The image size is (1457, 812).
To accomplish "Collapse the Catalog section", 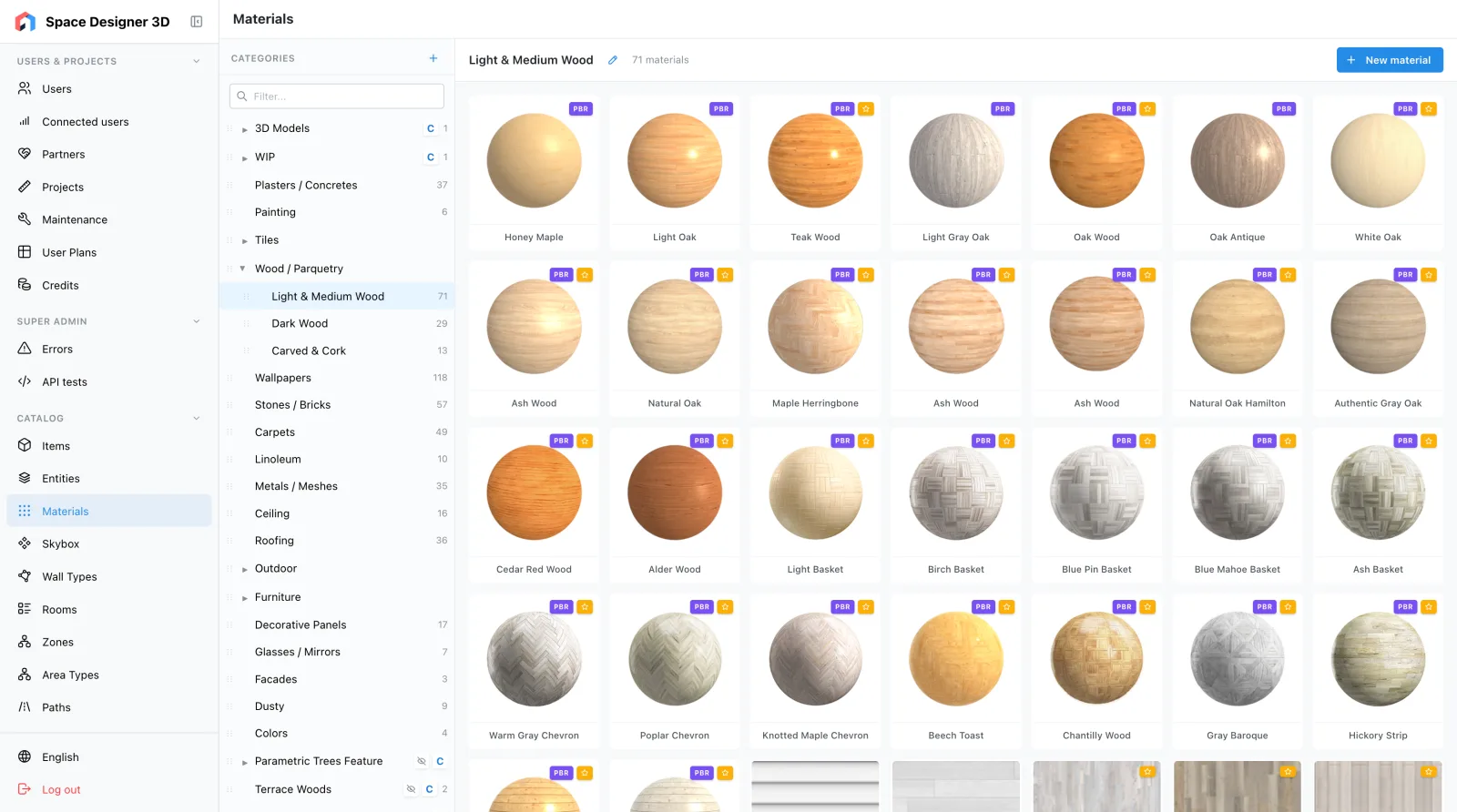I will (196, 419).
